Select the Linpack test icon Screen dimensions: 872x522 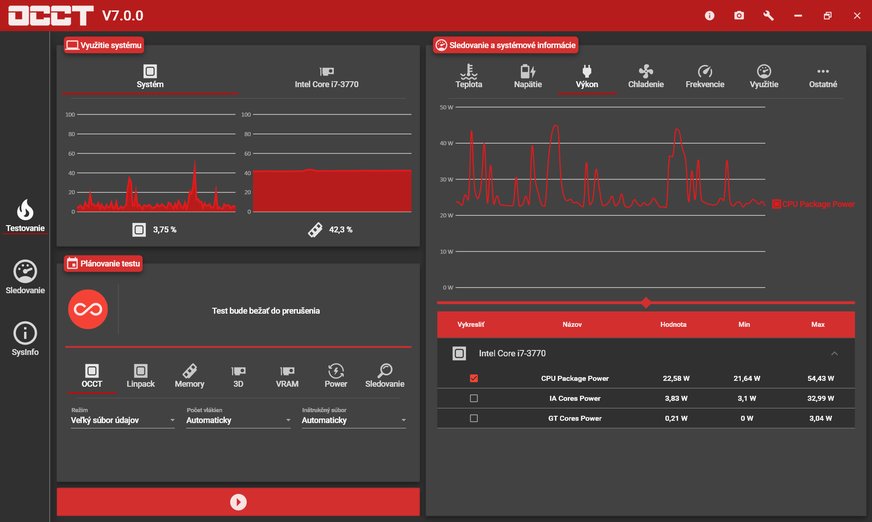(141, 375)
